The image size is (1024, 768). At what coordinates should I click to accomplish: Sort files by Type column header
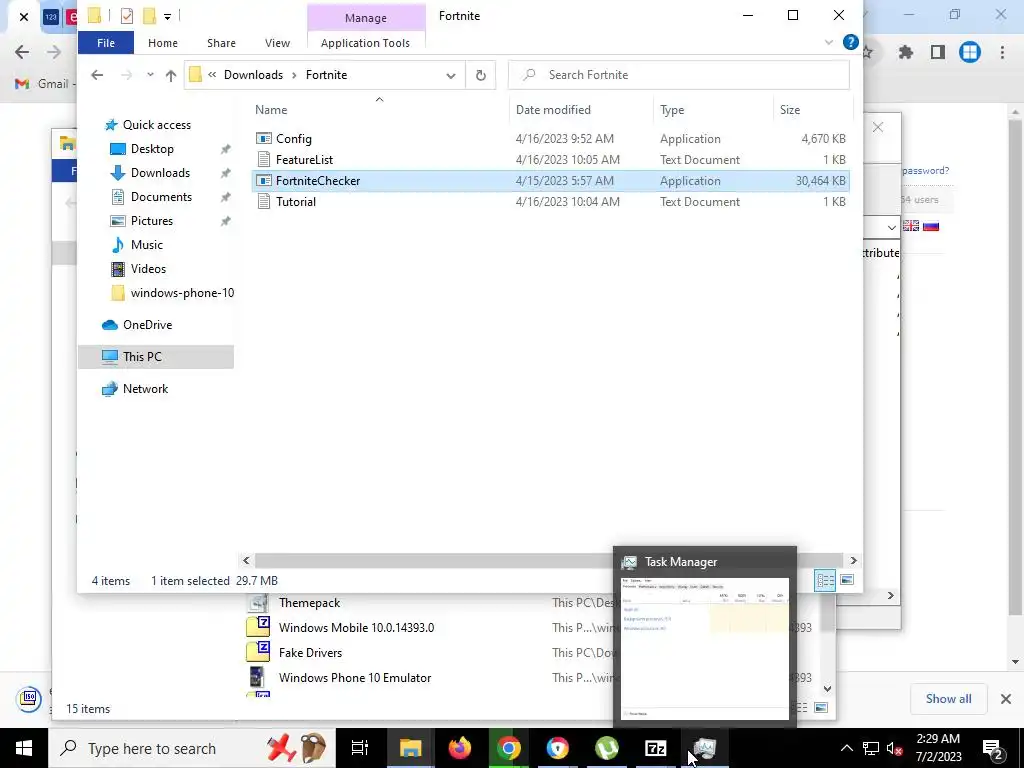(672, 110)
